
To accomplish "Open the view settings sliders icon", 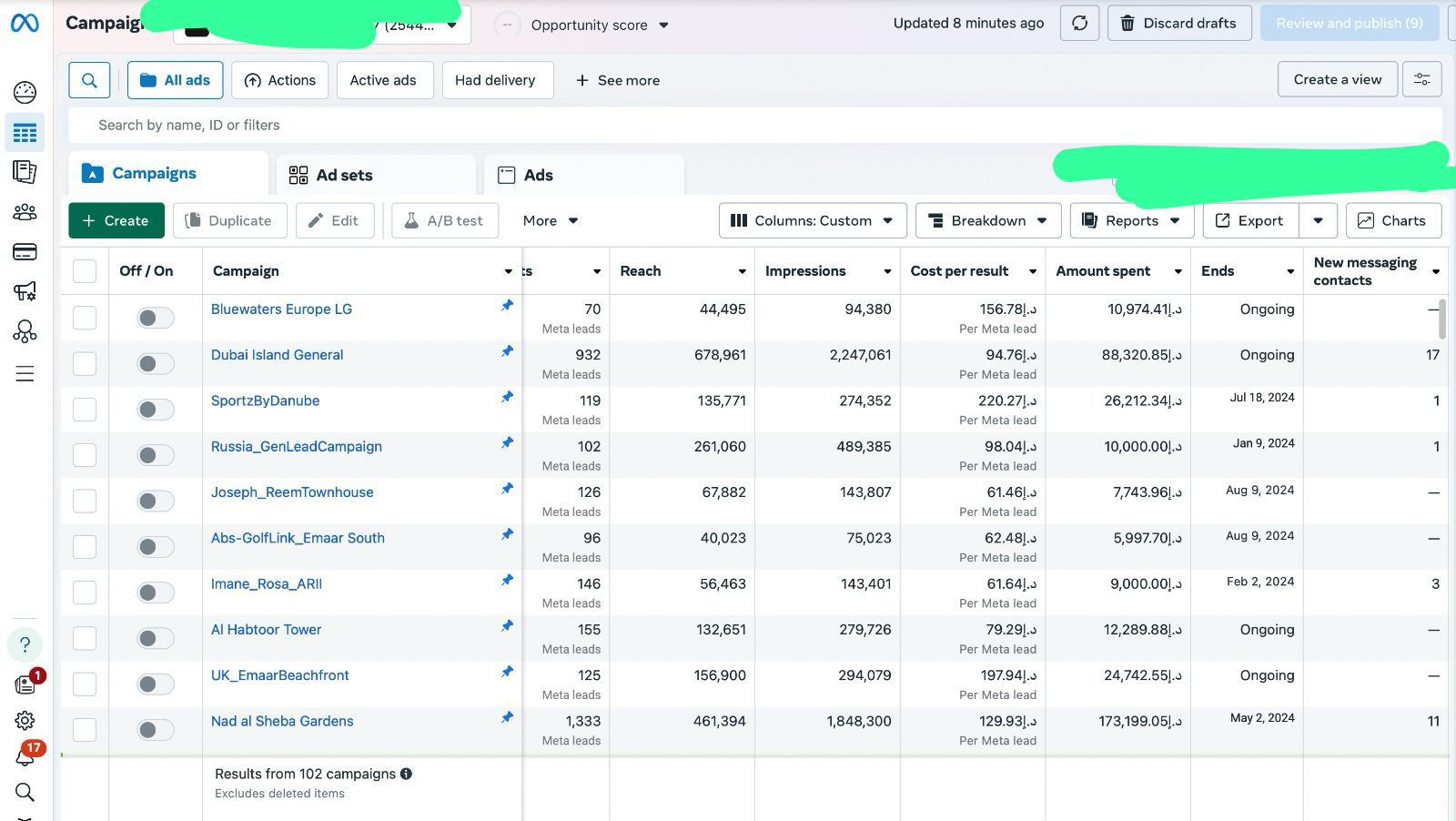I will tap(1421, 80).
